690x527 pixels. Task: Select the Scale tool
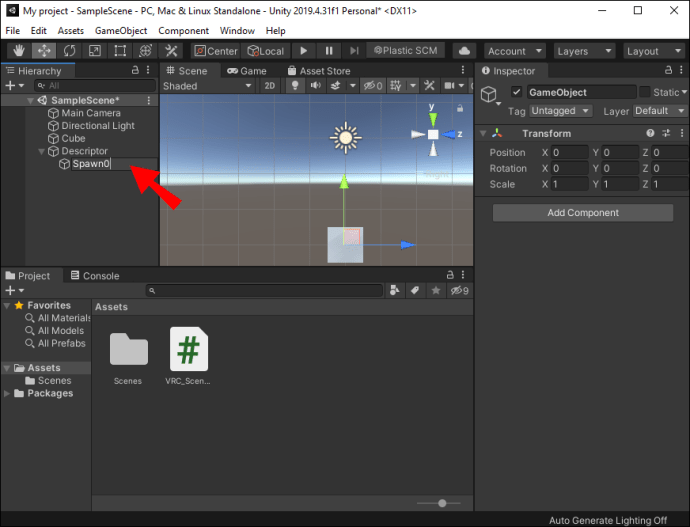(x=95, y=51)
